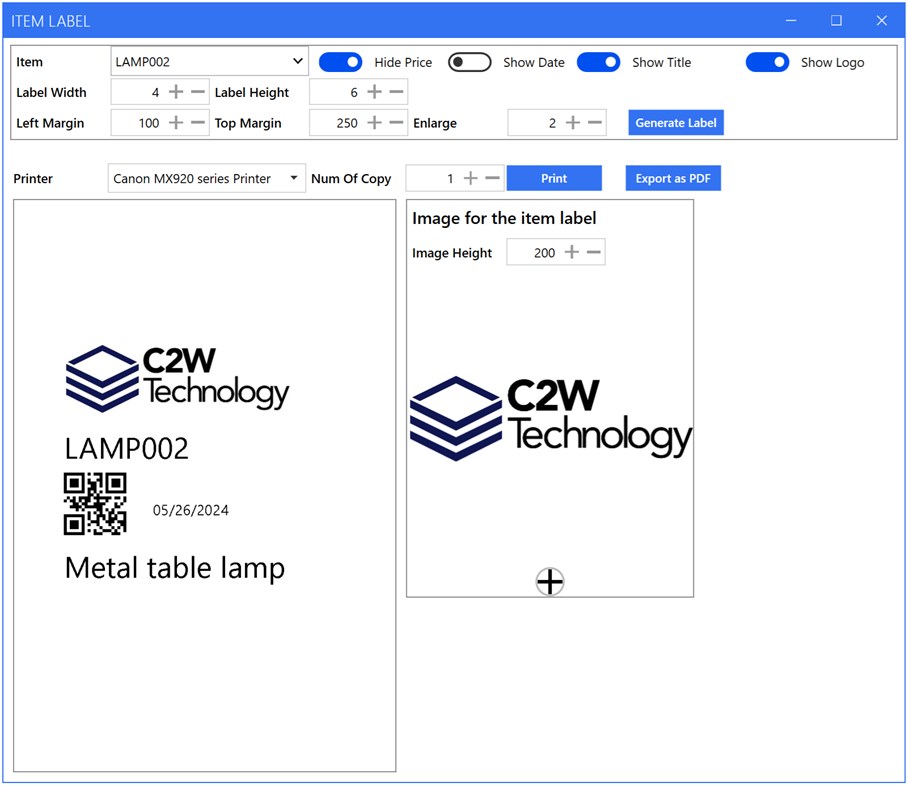Click the QR code on the label preview

[96, 504]
